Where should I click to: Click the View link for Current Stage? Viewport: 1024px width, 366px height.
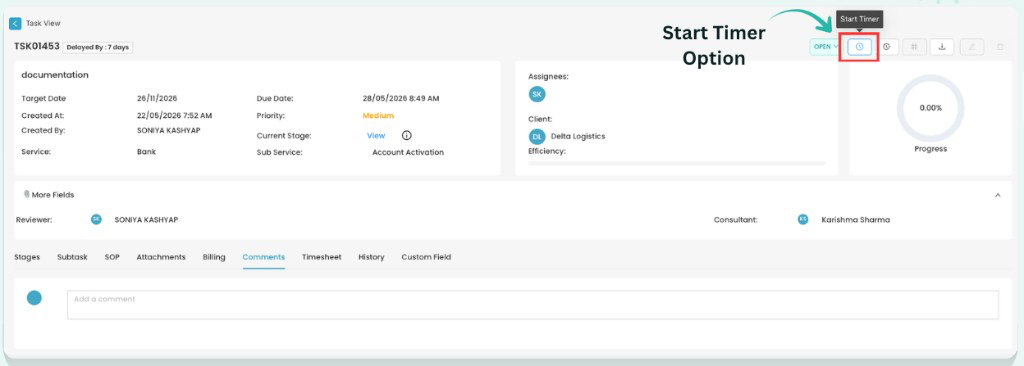coord(376,136)
